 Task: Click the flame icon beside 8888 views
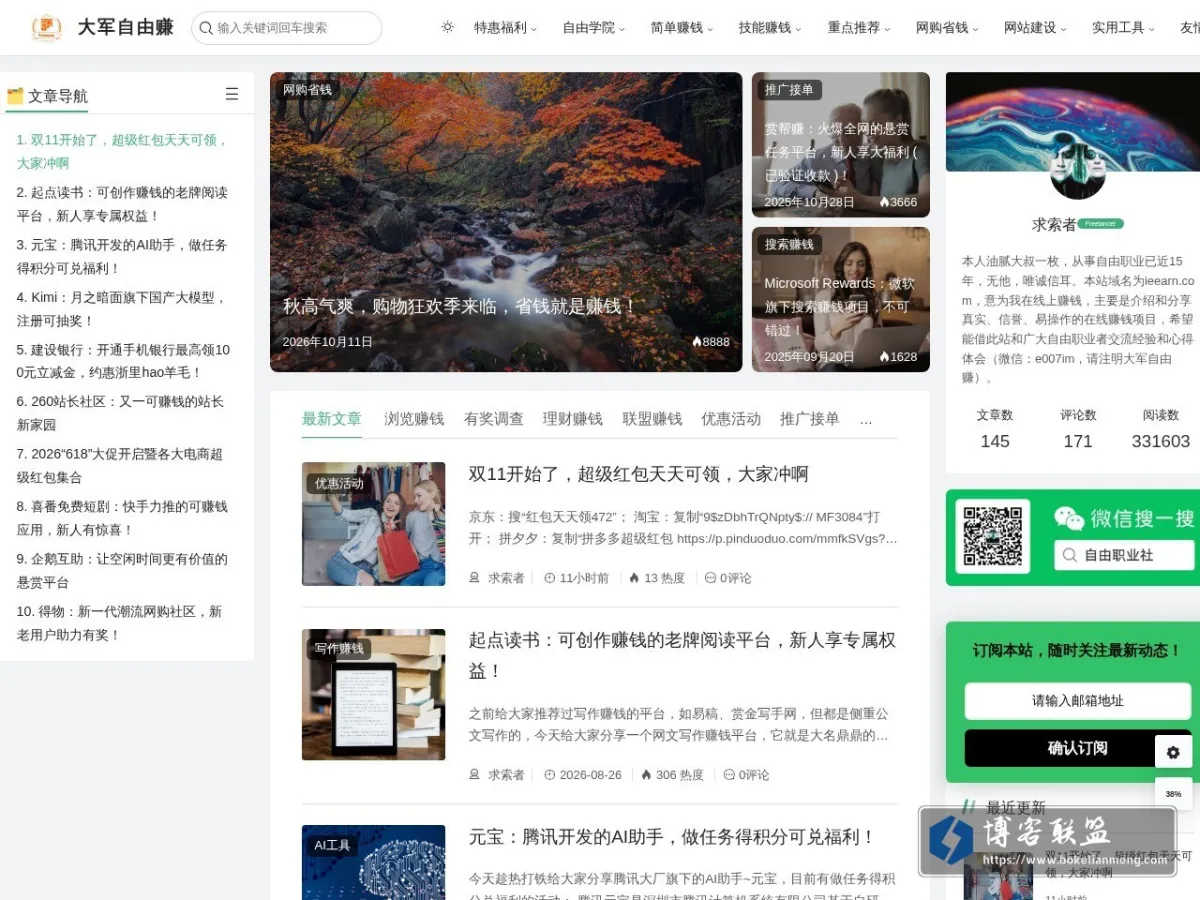[x=697, y=342]
